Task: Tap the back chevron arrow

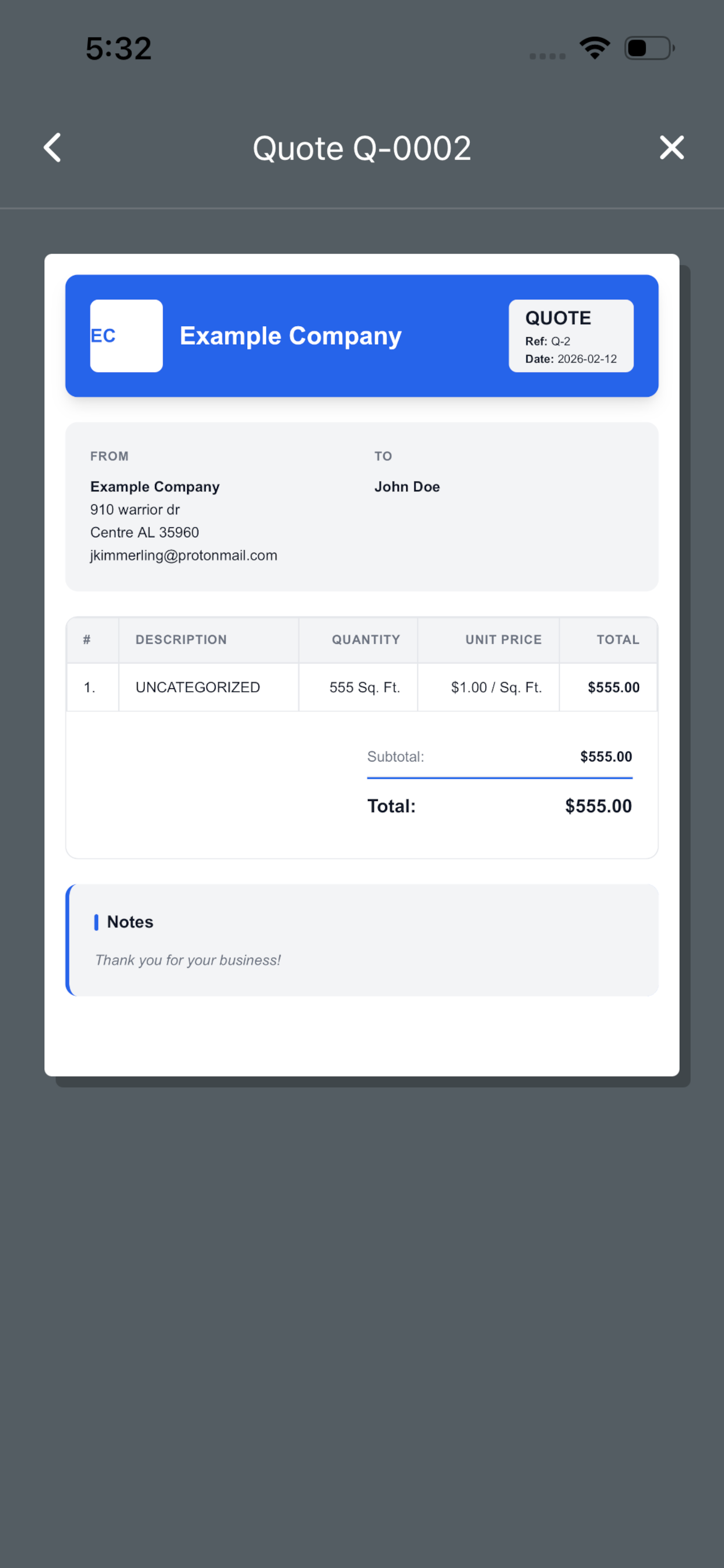Action: (53, 148)
